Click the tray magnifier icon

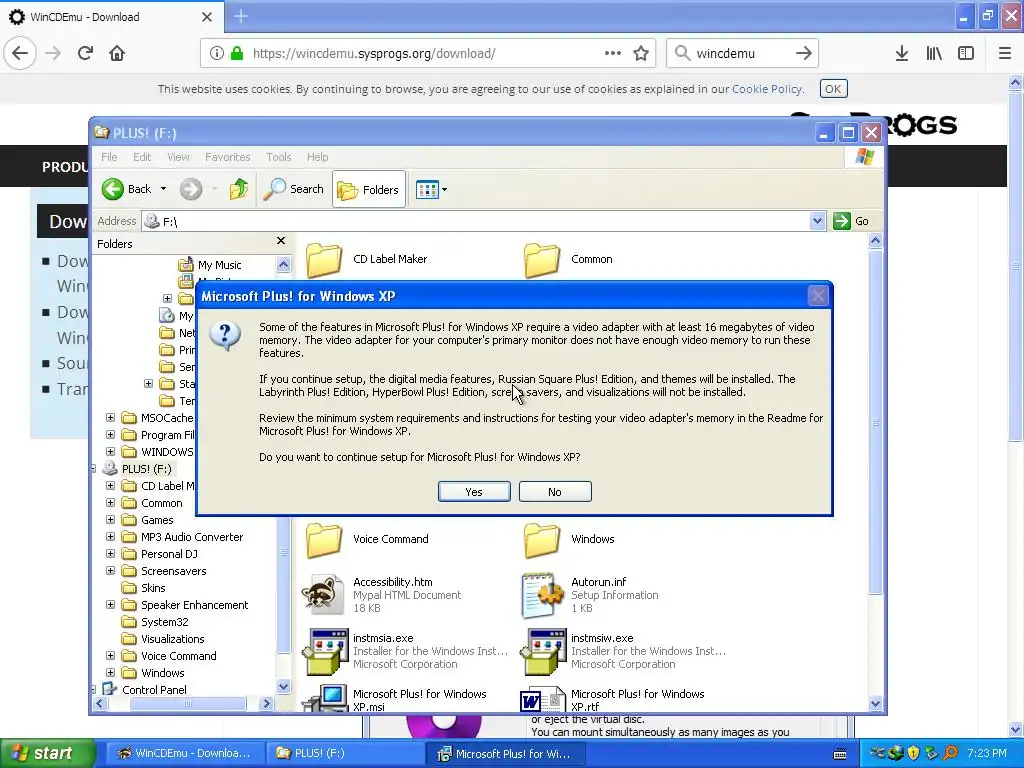click(950, 753)
